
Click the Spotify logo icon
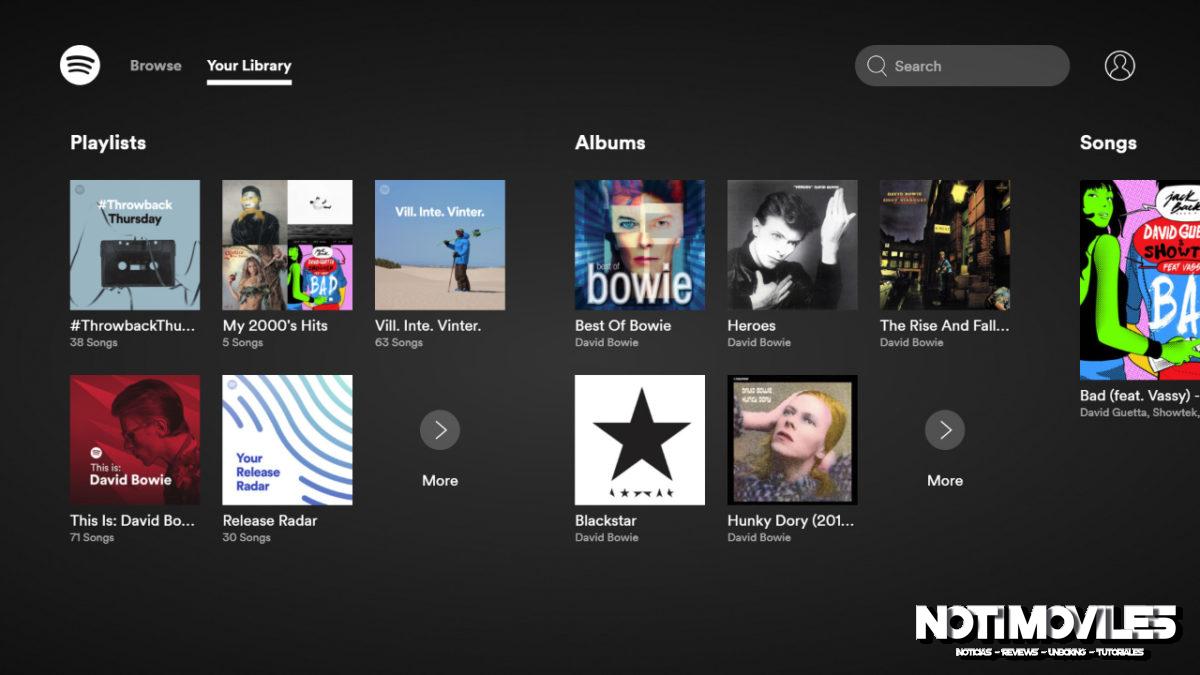pos(78,65)
